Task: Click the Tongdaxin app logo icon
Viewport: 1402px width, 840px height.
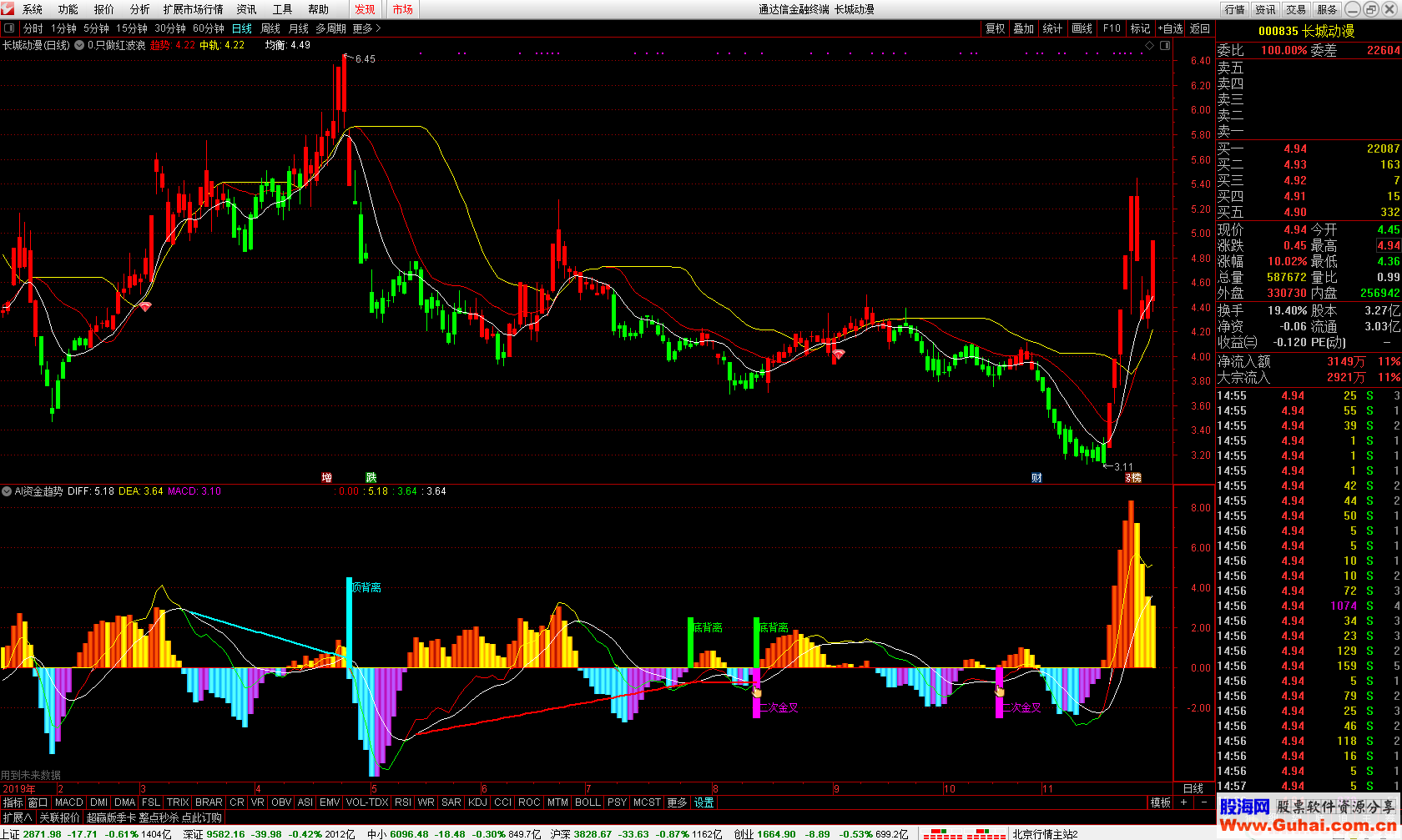Action: pos(8,8)
